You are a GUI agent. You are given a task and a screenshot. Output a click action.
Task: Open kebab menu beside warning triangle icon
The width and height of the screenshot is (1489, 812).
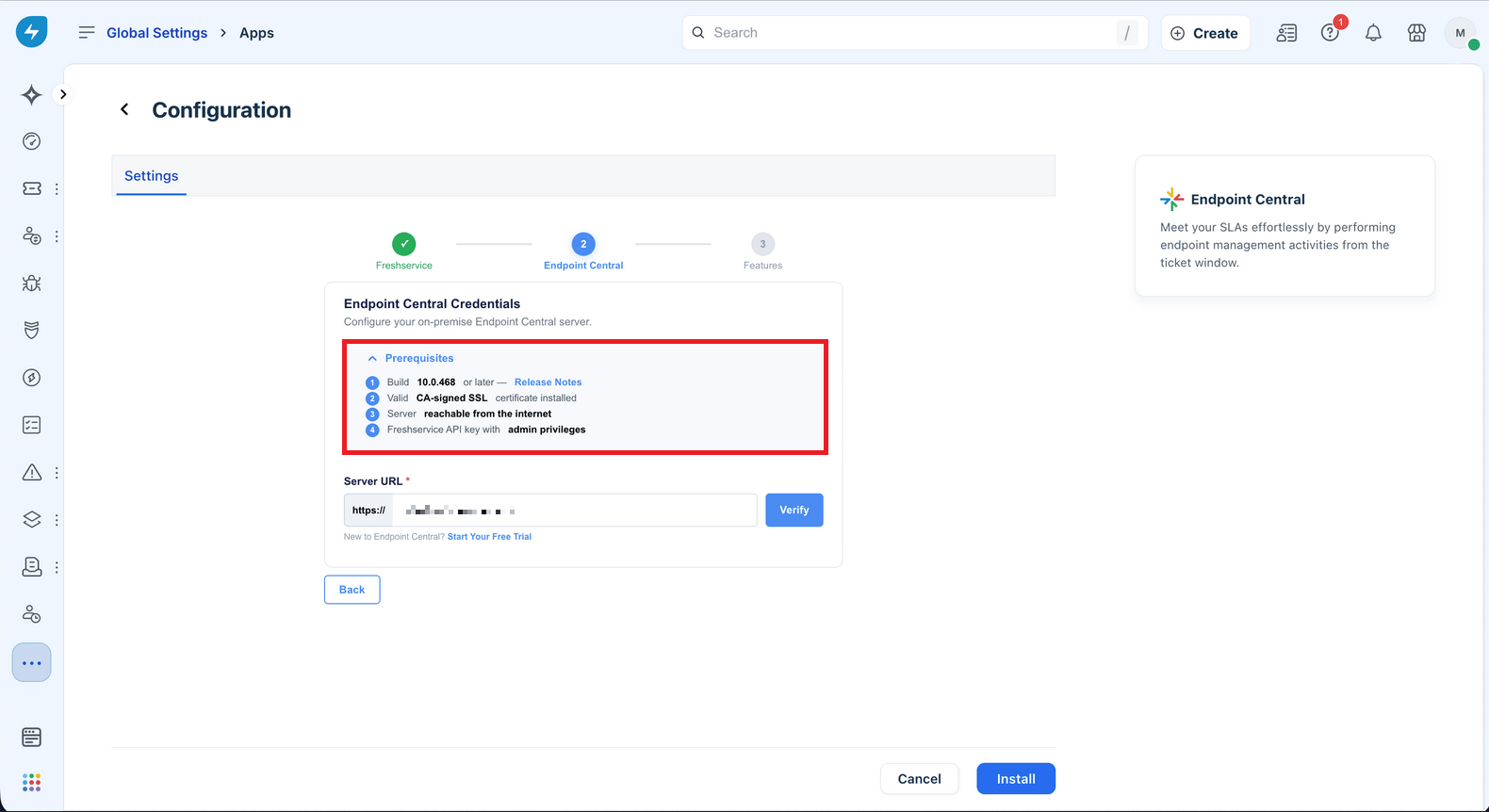(x=57, y=472)
